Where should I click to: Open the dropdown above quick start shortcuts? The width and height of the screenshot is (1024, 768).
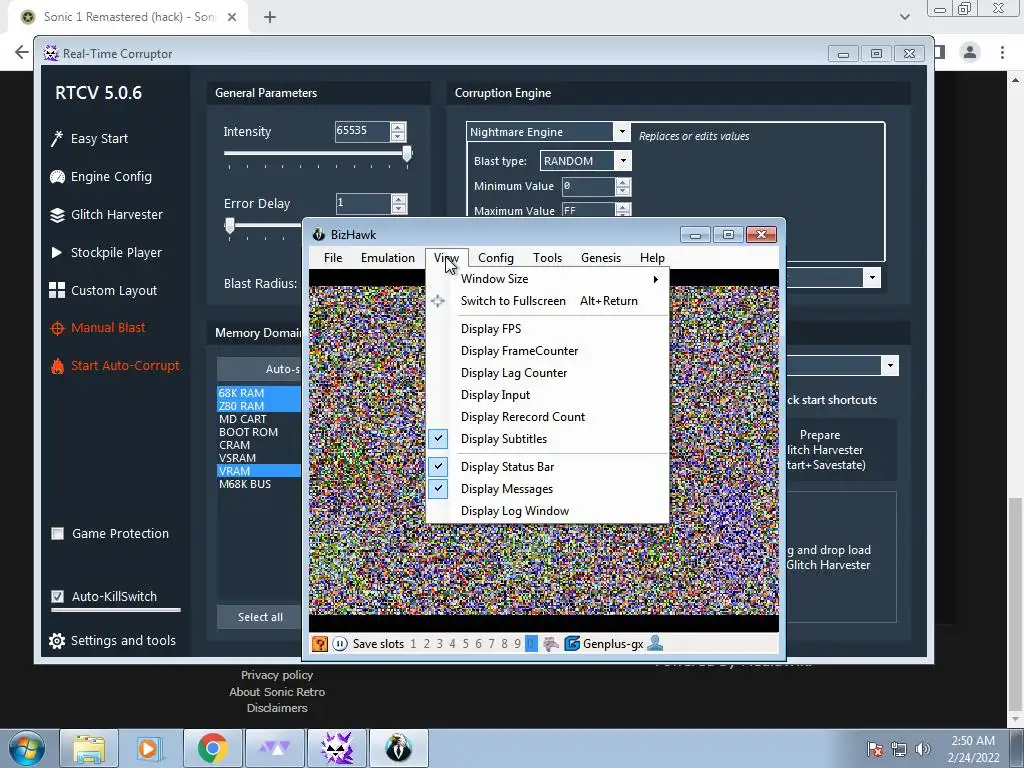click(x=889, y=366)
